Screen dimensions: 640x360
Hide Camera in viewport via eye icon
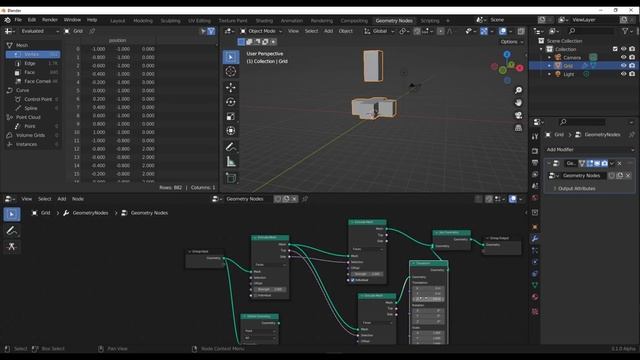623,57
